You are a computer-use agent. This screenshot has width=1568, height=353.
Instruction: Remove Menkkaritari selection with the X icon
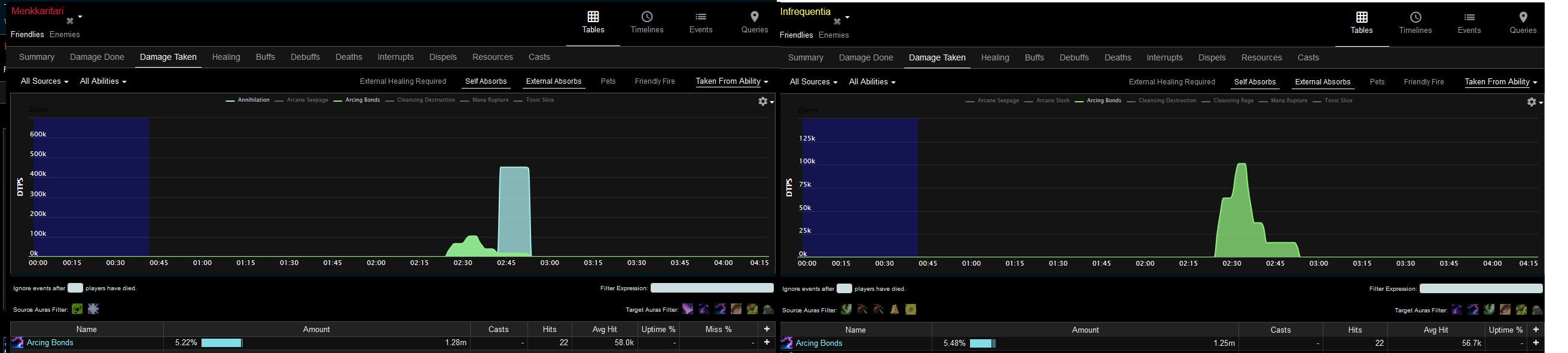tap(70, 21)
